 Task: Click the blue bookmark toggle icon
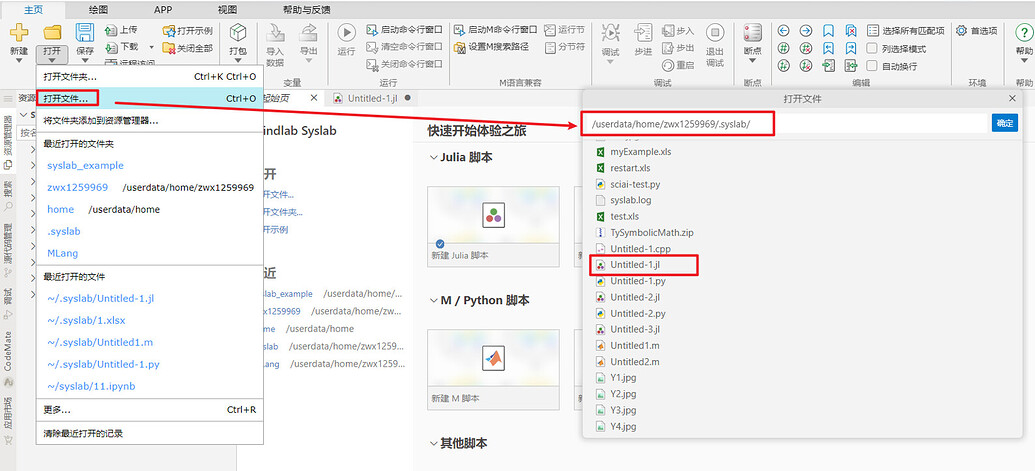pyautogui.click(x=828, y=30)
